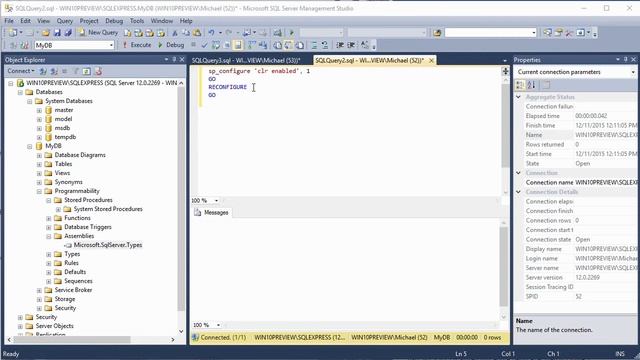Click the Save All icon

tap(68, 33)
